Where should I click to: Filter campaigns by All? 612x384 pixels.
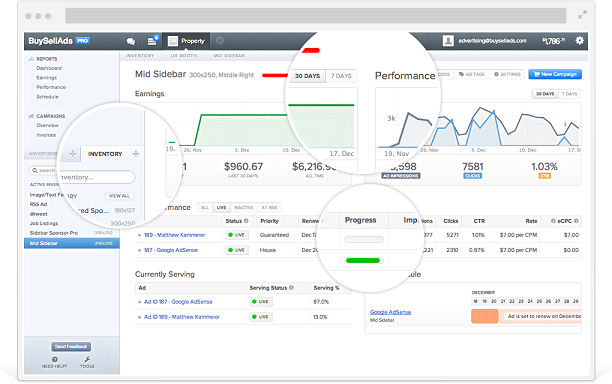click(205, 208)
